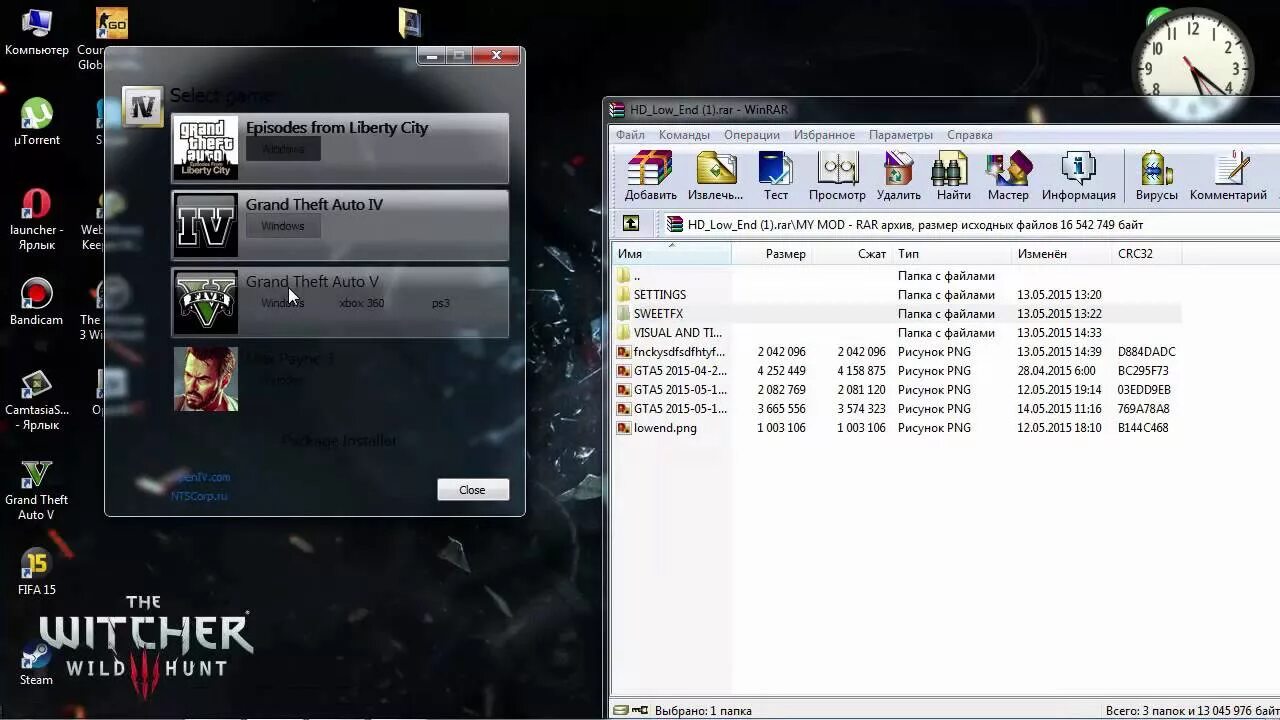The height and width of the screenshot is (720, 1280).
Task: Click the Извлечь (Extract) toolbar icon
Action: (x=715, y=175)
